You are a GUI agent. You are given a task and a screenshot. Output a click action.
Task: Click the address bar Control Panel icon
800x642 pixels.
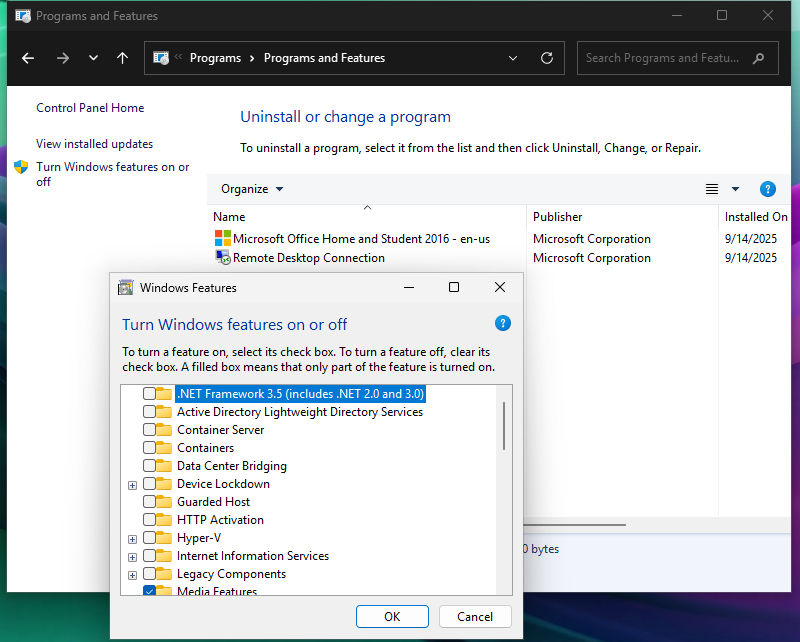point(161,58)
